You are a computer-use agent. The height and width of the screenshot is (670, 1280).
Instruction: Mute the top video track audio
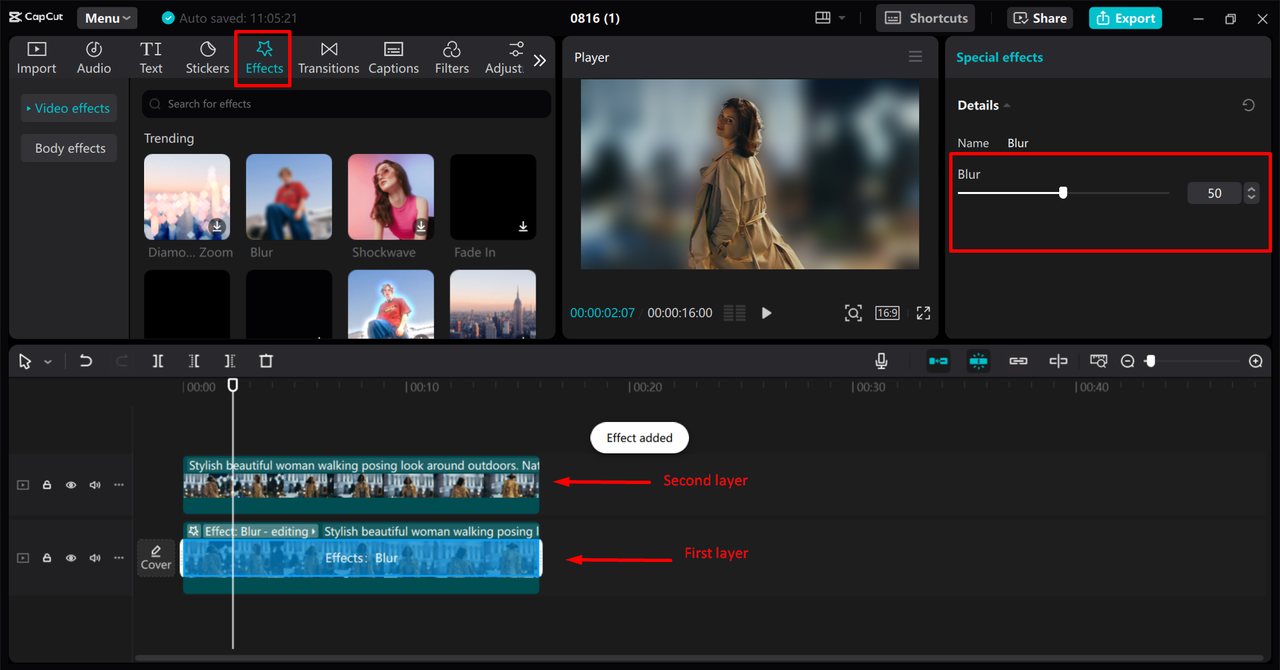coord(95,485)
